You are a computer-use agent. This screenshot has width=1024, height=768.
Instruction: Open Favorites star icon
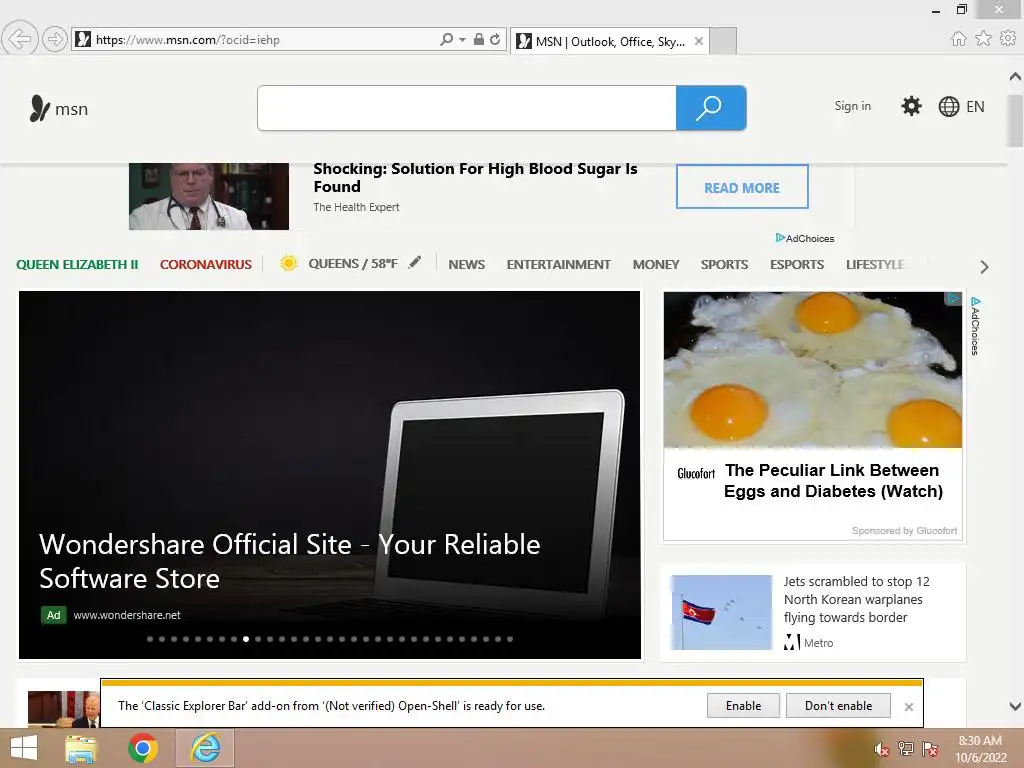pos(983,39)
